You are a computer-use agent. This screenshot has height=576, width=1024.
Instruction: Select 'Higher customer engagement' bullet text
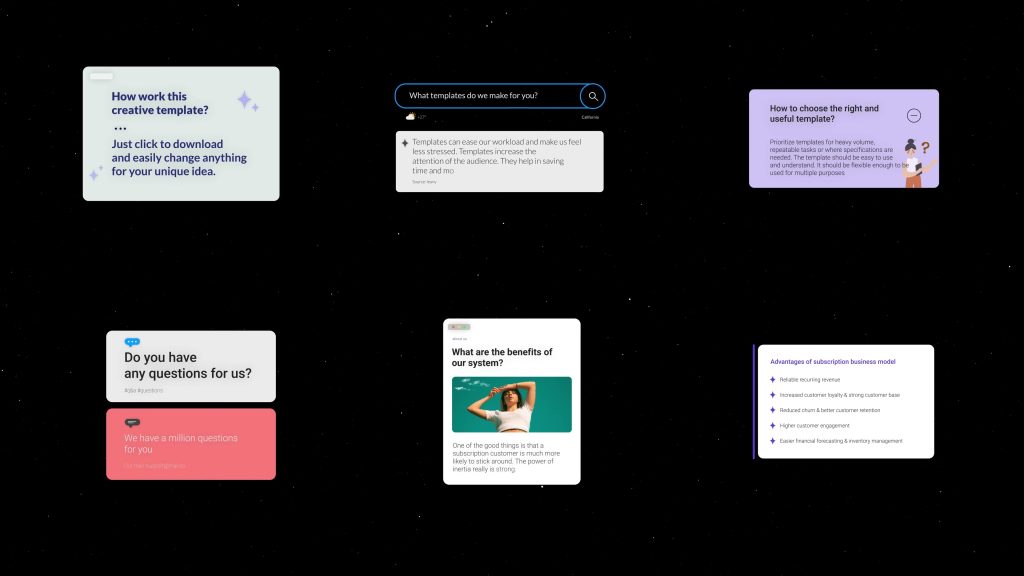tap(814, 426)
